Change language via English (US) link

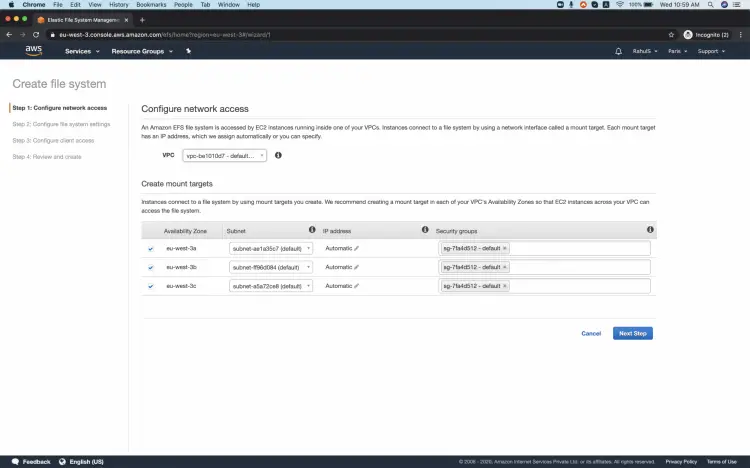pos(86,462)
